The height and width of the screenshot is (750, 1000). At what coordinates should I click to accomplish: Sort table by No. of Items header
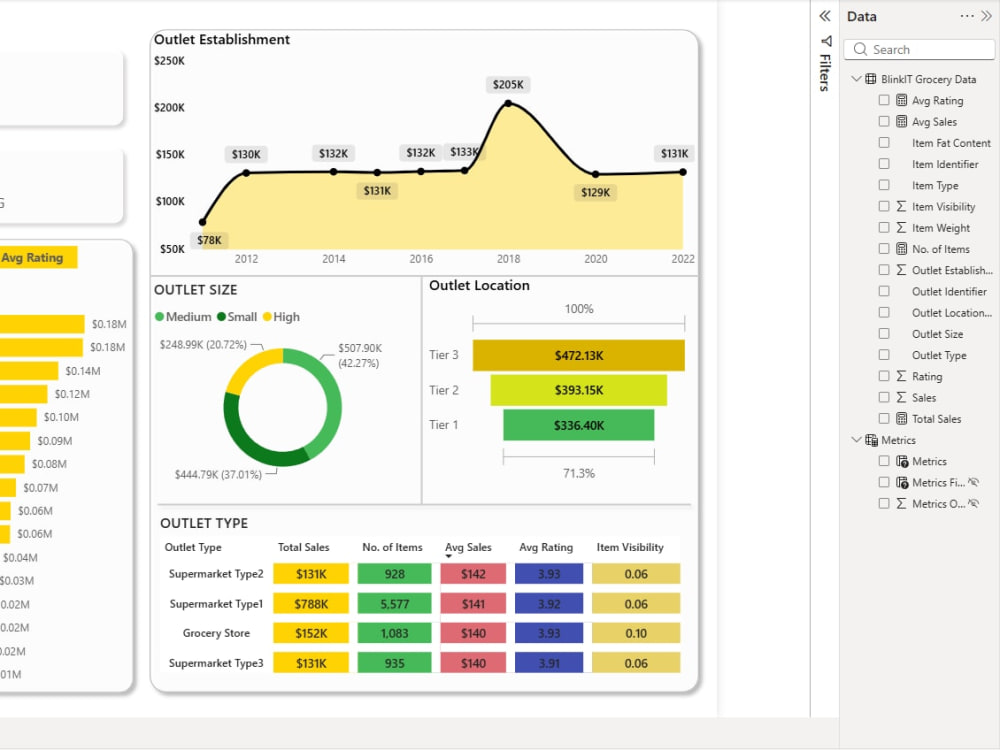pos(392,547)
